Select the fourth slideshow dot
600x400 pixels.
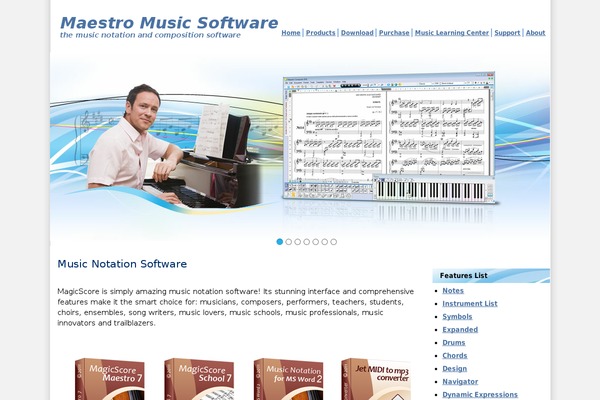[307, 242]
